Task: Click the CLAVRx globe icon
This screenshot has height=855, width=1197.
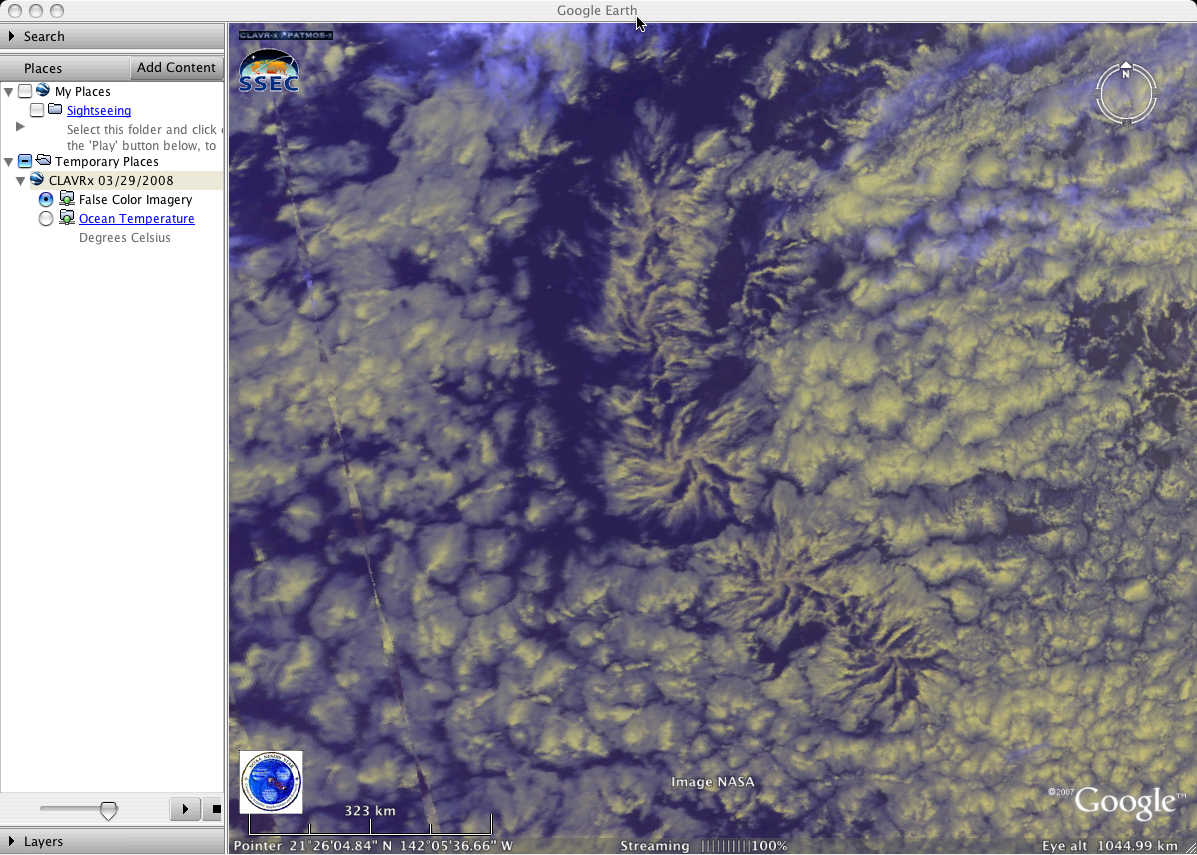Action: 37,180
